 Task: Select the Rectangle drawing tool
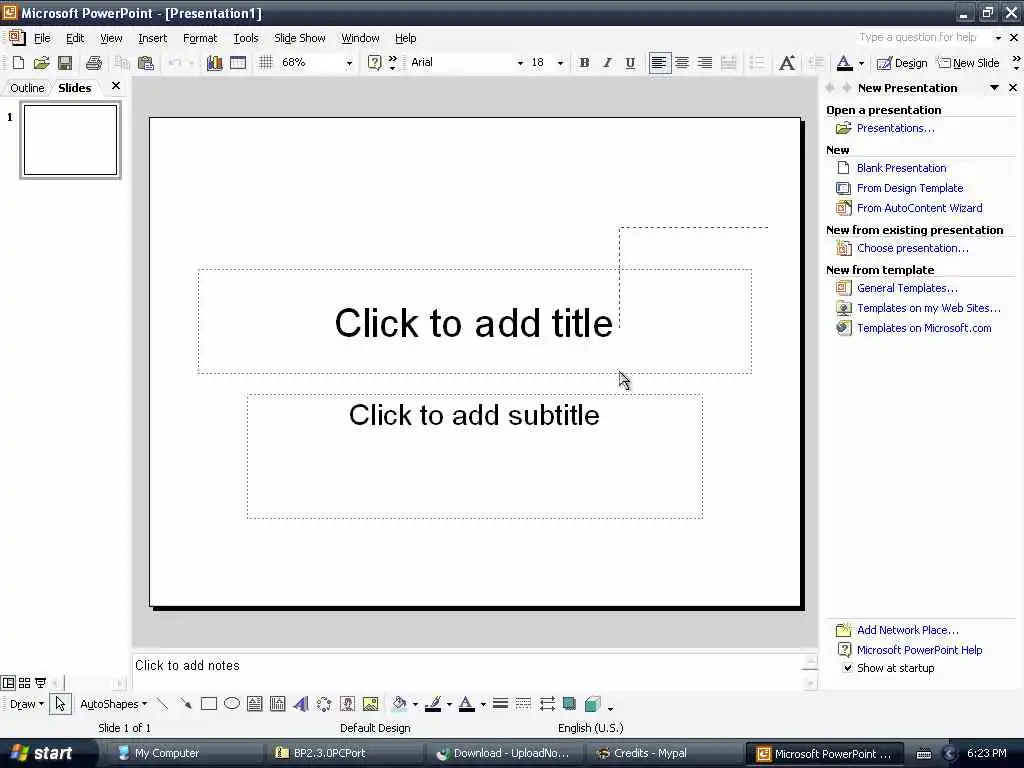[x=209, y=704]
